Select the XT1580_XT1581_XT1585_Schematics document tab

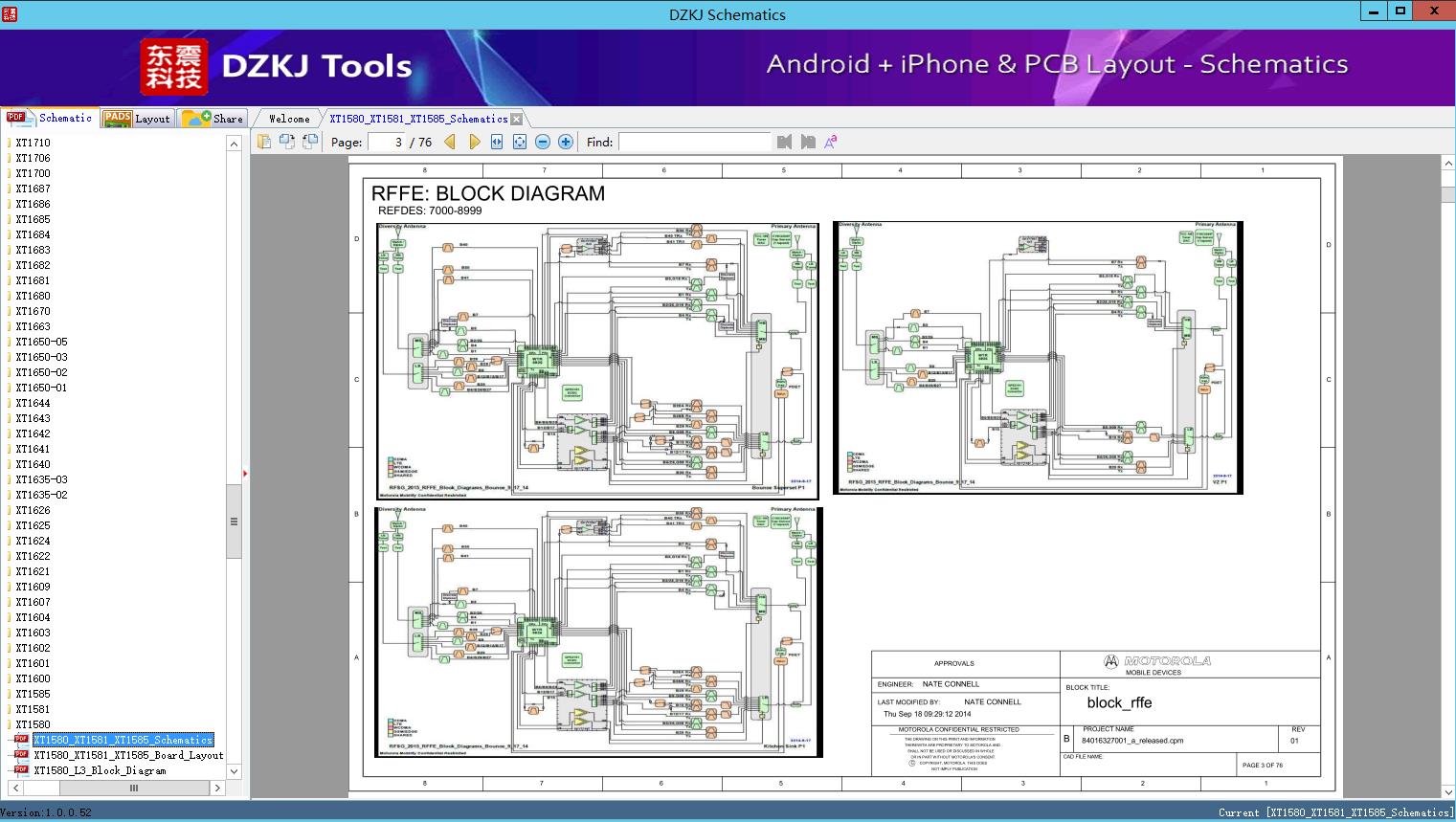[x=418, y=119]
